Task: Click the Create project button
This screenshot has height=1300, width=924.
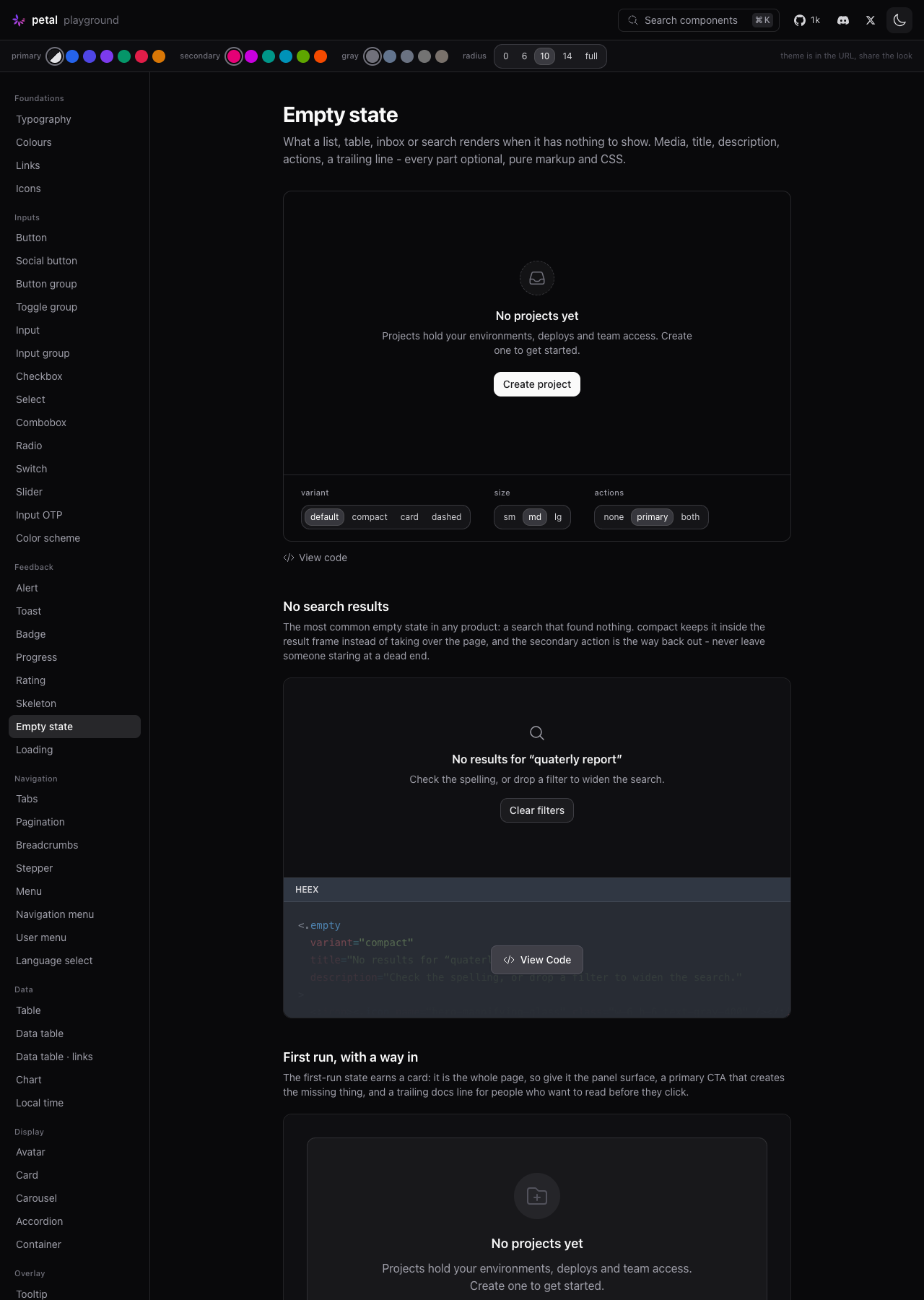Action: point(537,384)
